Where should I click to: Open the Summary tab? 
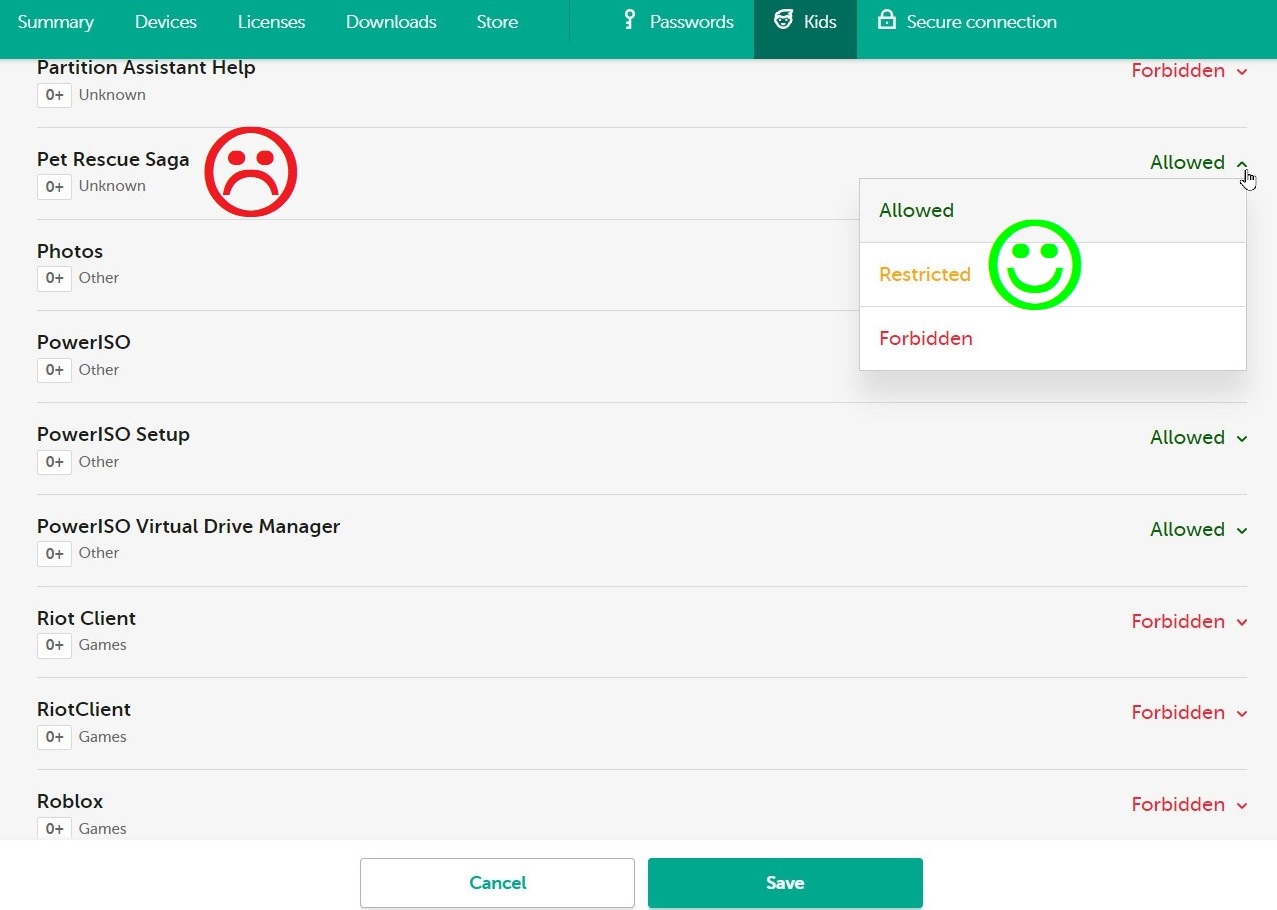(55, 22)
